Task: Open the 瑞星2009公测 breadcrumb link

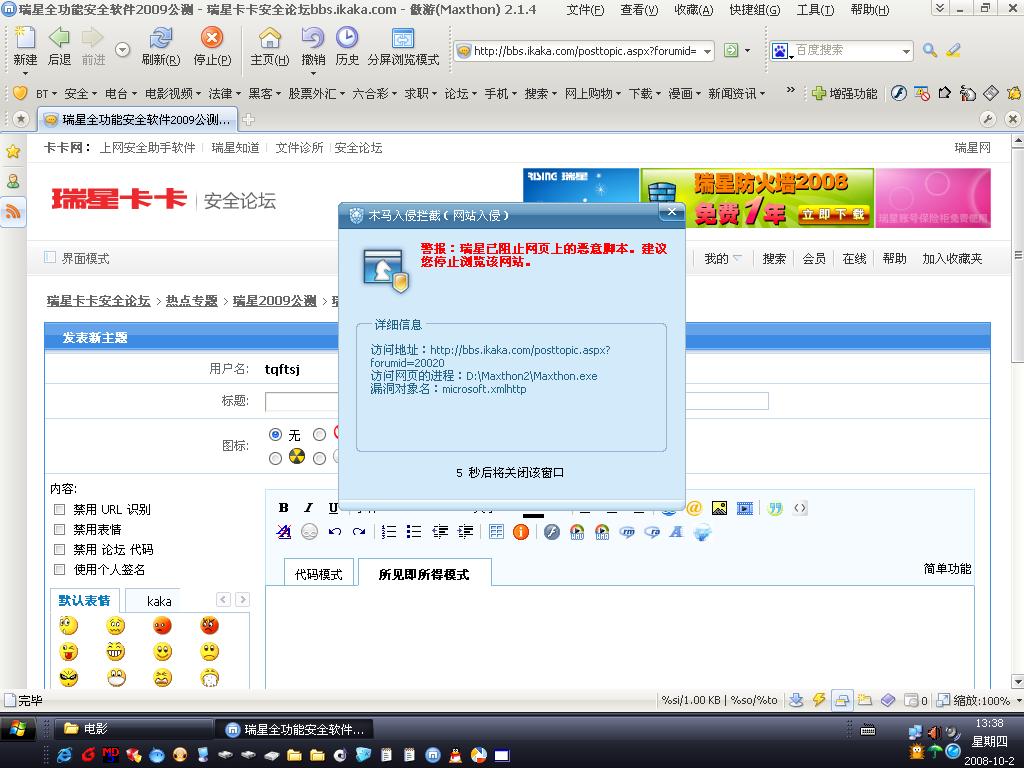Action: (x=274, y=300)
